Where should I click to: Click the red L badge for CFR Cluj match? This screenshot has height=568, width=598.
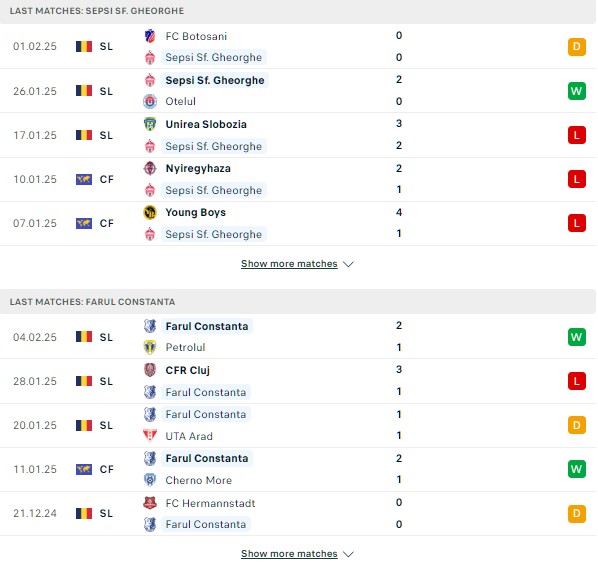click(x=576, y=381)
